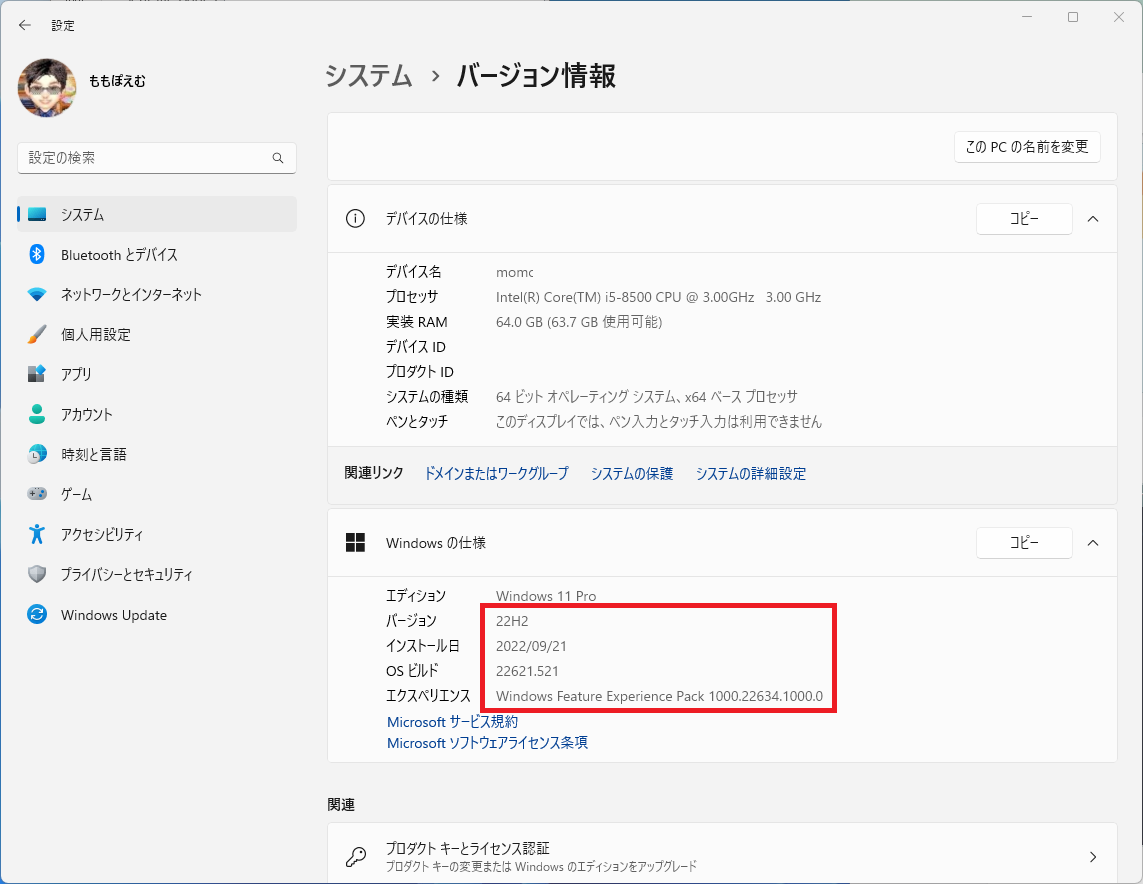Viewport: 1143px width, 884px height.
Task: Navigate to ネットワークとインターネット
Action: click(131, 294)
